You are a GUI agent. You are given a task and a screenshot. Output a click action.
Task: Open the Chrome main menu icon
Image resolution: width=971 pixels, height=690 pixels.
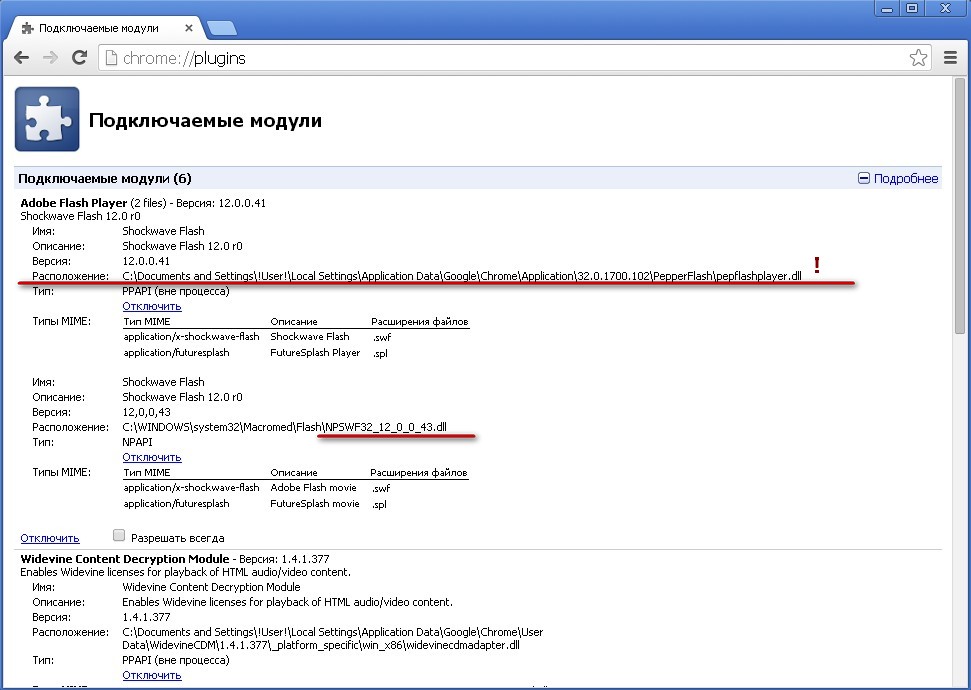951,58
